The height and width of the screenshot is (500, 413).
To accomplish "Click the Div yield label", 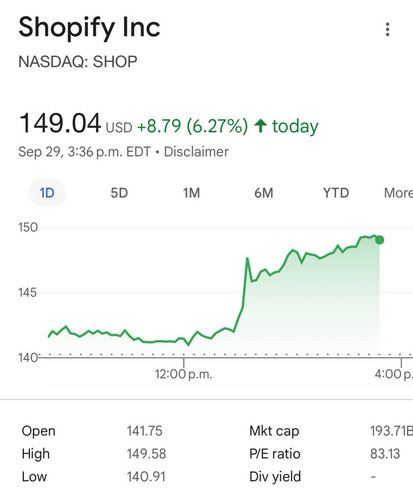I will 275,477.
